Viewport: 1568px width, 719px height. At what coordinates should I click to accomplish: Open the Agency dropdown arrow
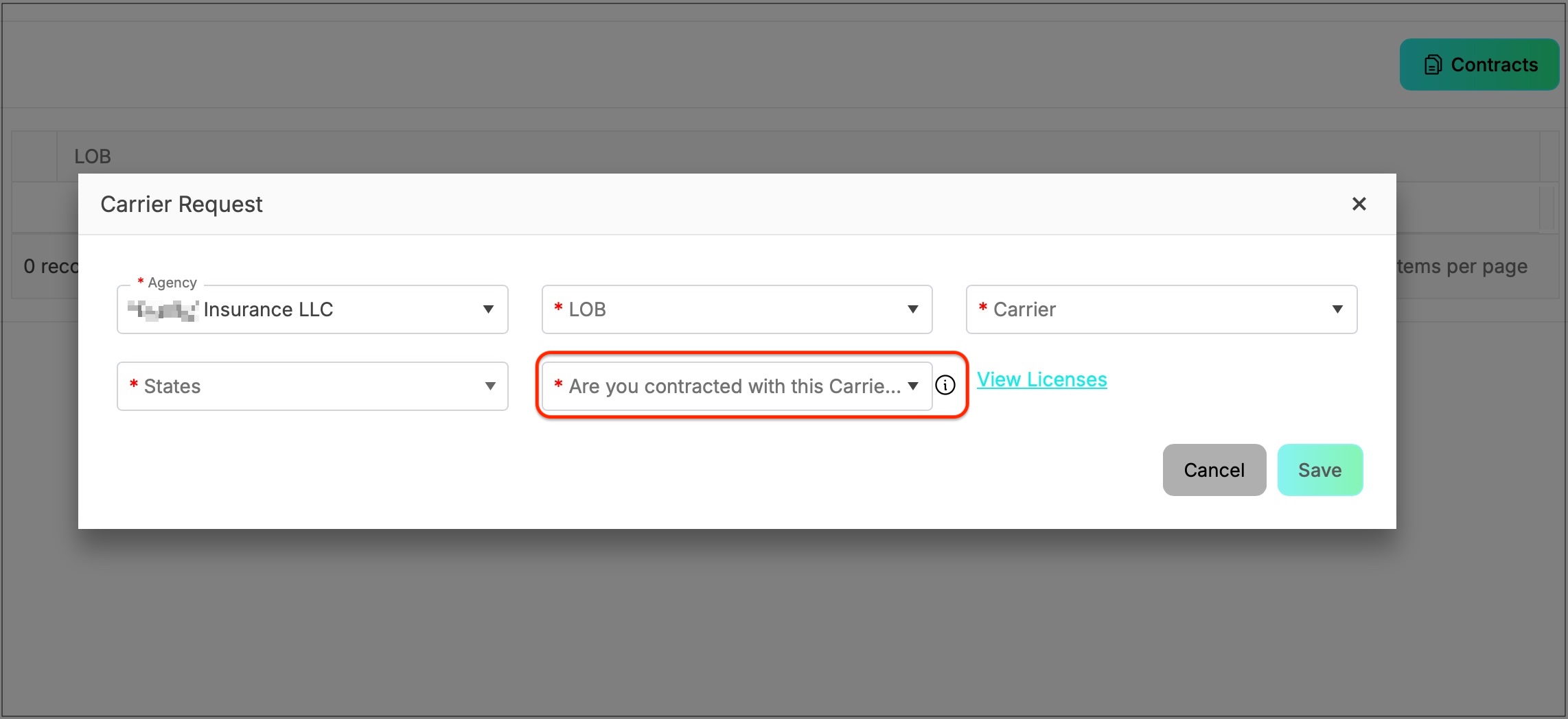pyautogui.click(x=488, y=309)
